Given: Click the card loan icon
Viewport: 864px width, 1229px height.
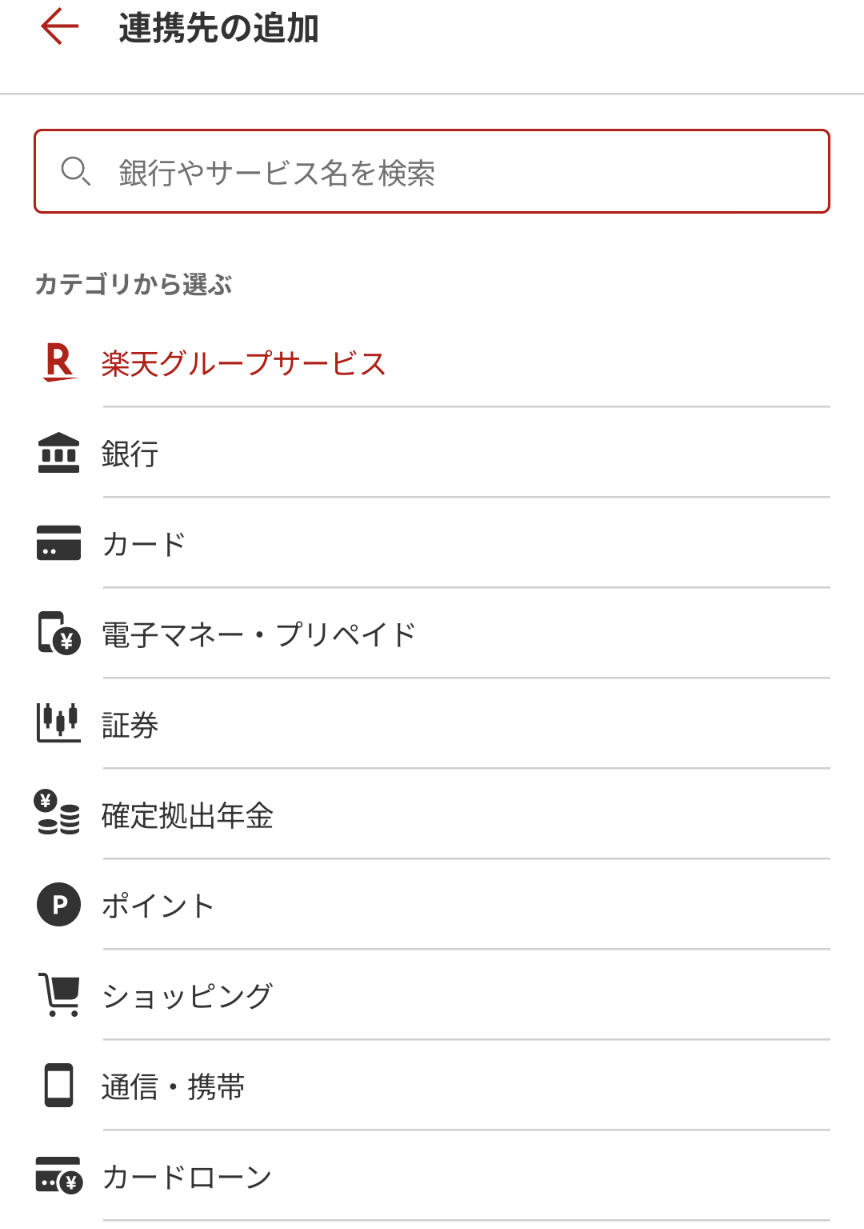Looking at the screenshot, I should [x=59, y=1176].
